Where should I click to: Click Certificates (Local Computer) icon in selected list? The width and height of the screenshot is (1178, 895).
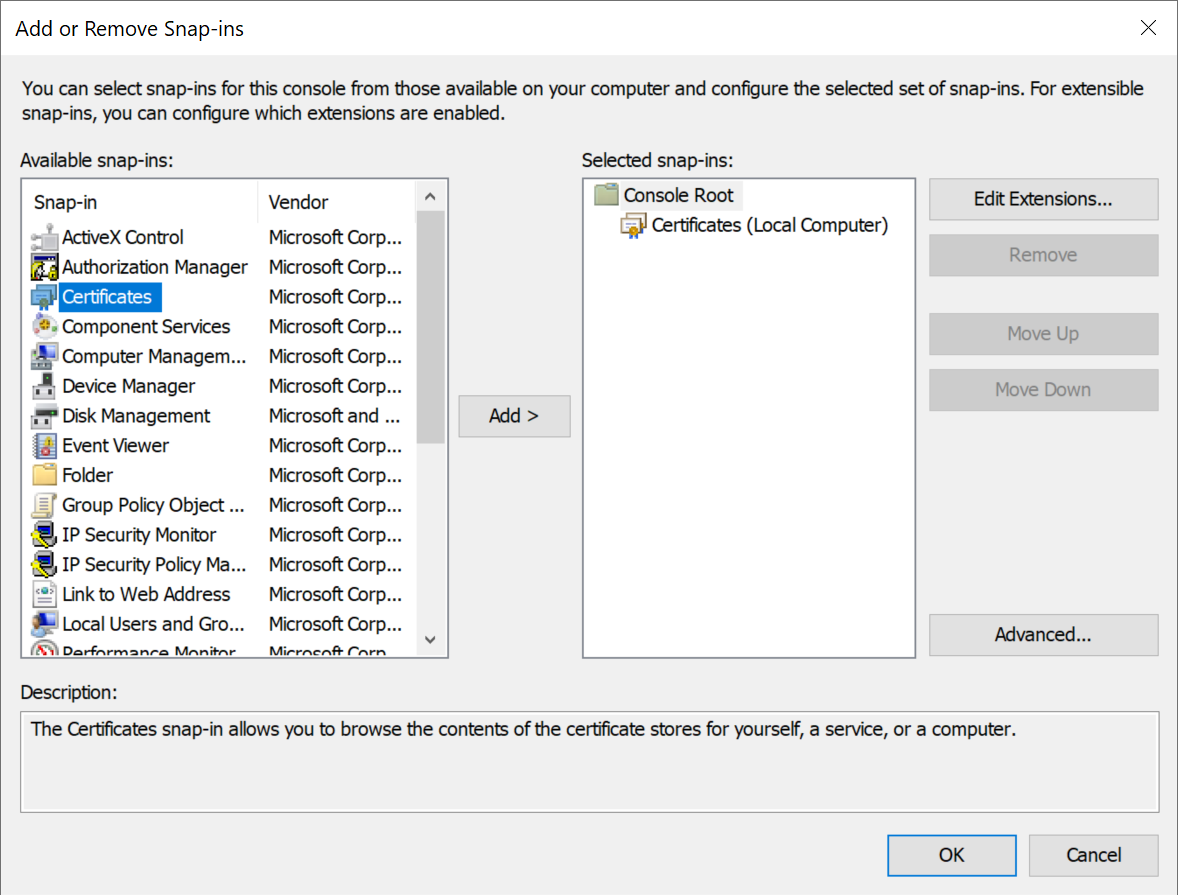633,226
